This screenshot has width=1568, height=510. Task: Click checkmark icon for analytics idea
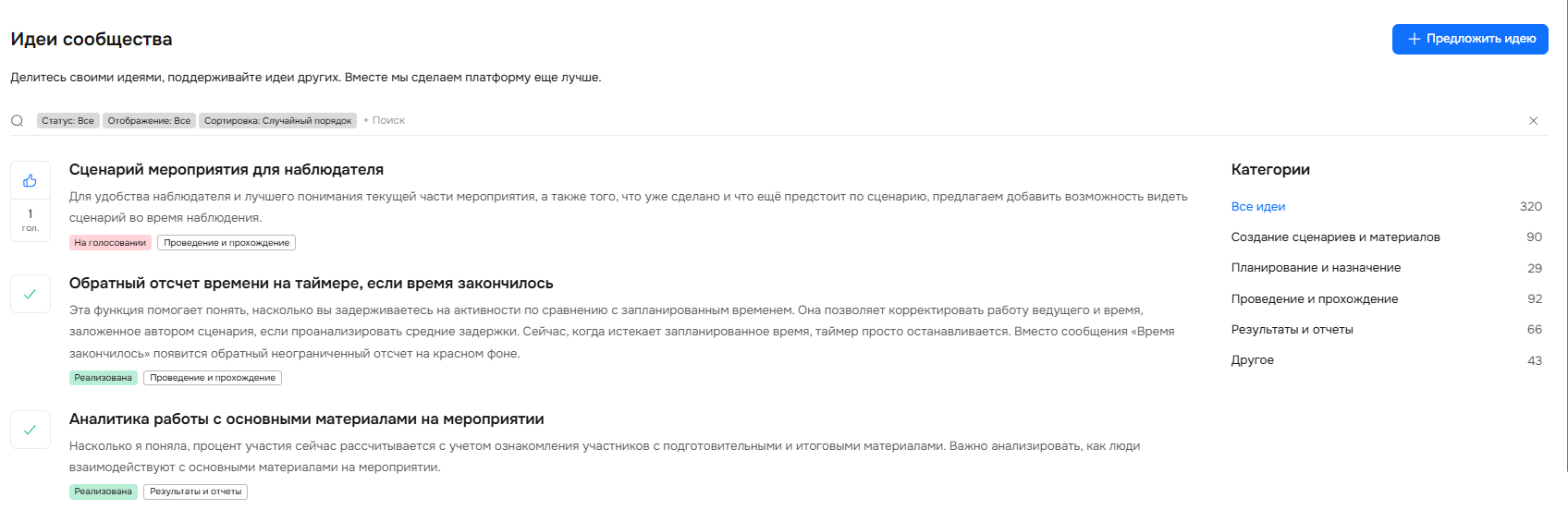click(31, 430)
